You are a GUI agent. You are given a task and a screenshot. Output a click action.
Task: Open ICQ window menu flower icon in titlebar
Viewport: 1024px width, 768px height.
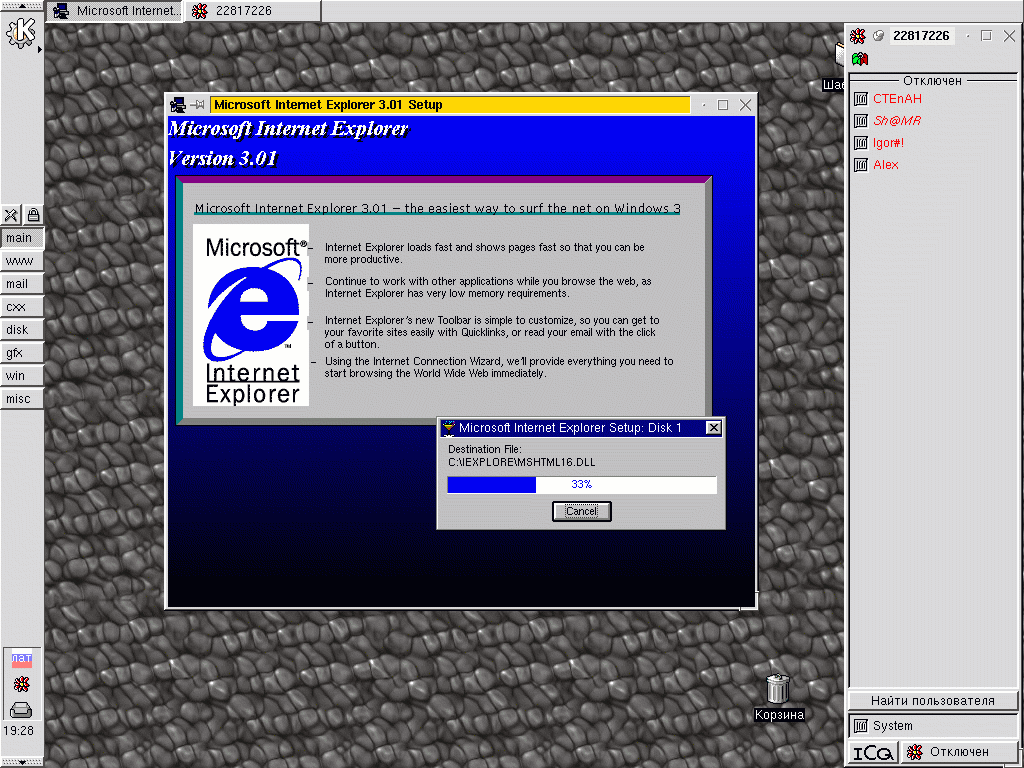pos(857,36)
